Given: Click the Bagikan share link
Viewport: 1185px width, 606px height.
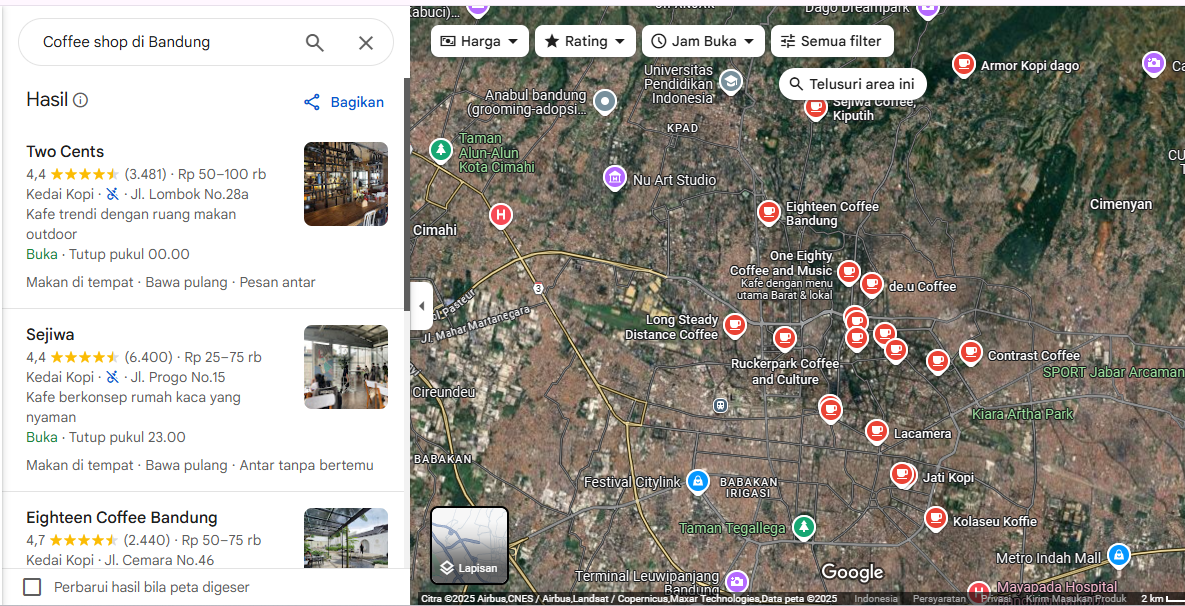Looking at the screenshot, I should point(344,102).
